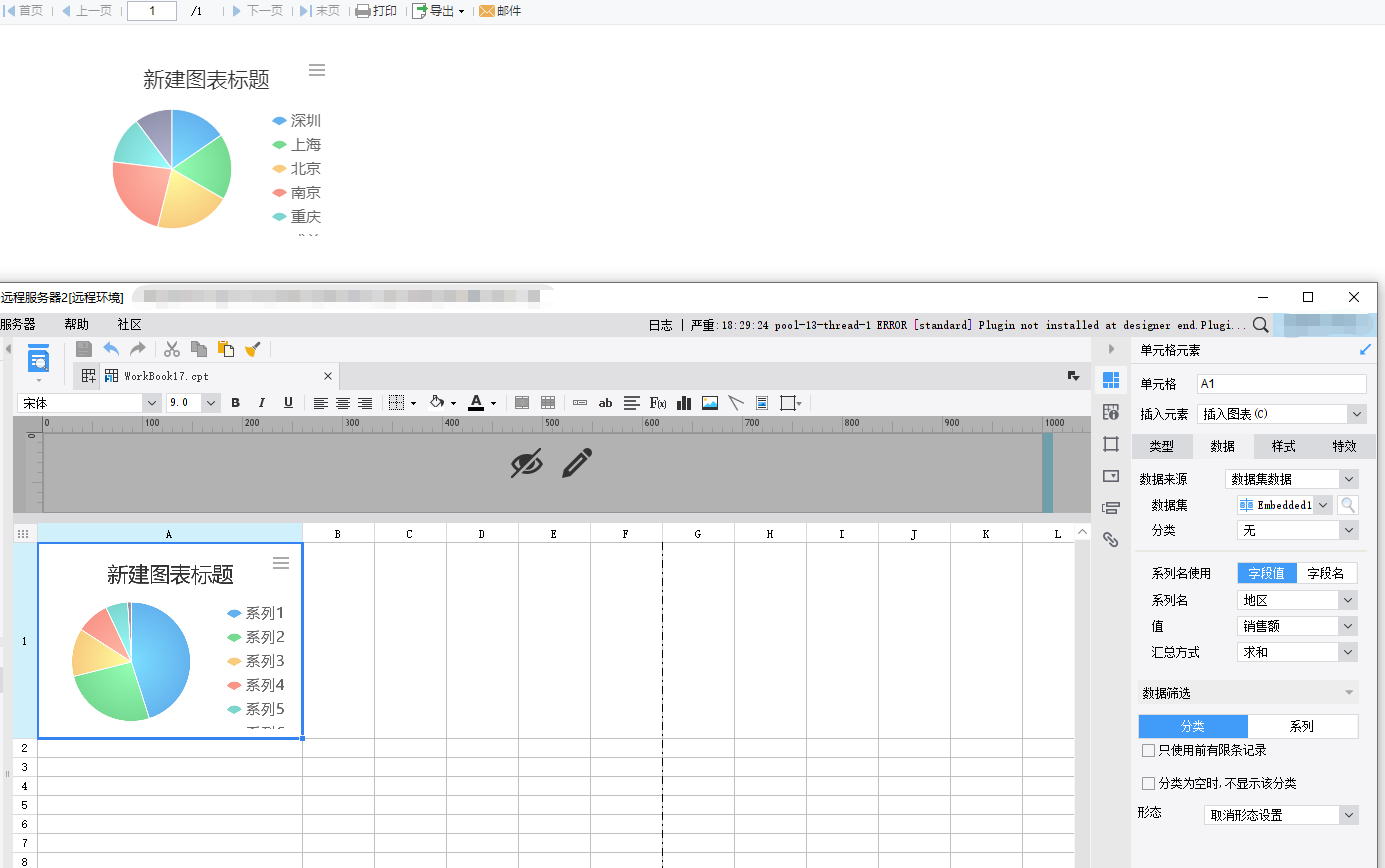Open the 系列名 dropdown showing 地区
Image resolution: width=1385 pixels, height=868 pixels.
tap(1298, 601)
